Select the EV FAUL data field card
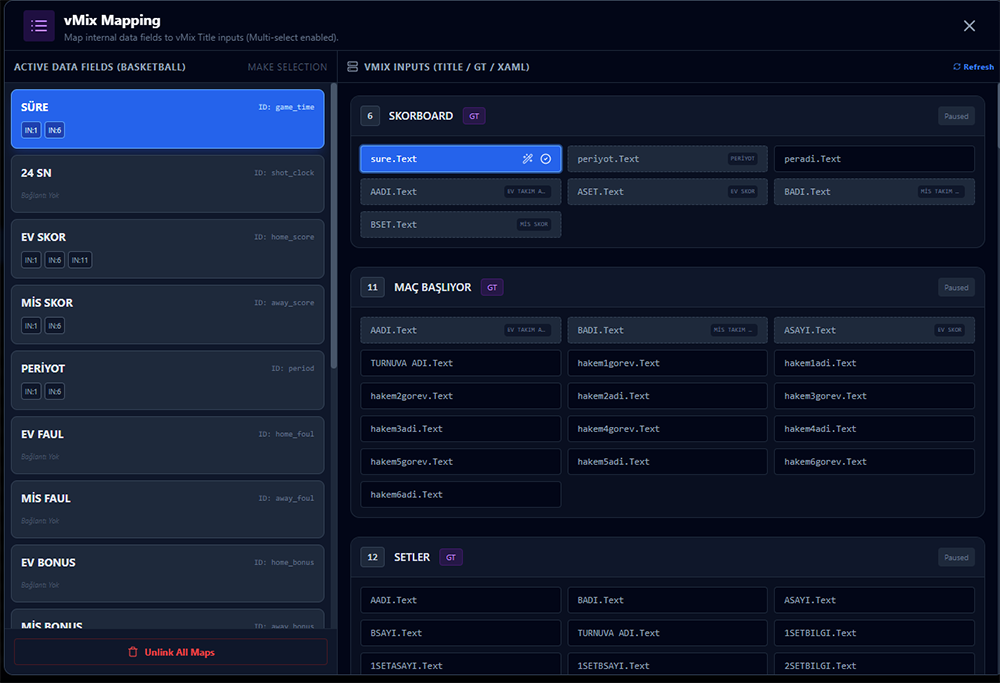 pos(167,444)
